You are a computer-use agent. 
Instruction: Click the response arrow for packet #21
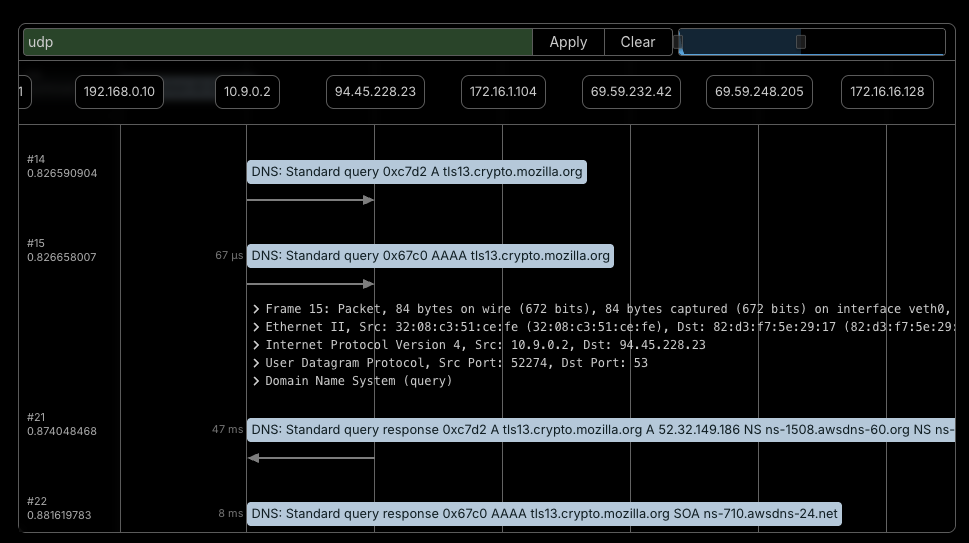click(310, 458)
